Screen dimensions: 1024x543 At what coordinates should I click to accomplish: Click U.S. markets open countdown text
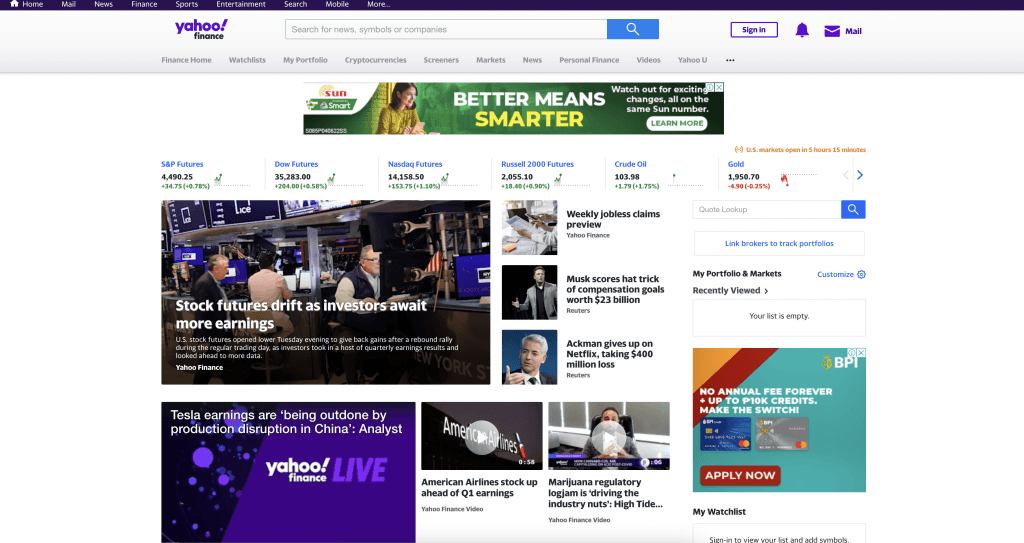pos(806,150)
